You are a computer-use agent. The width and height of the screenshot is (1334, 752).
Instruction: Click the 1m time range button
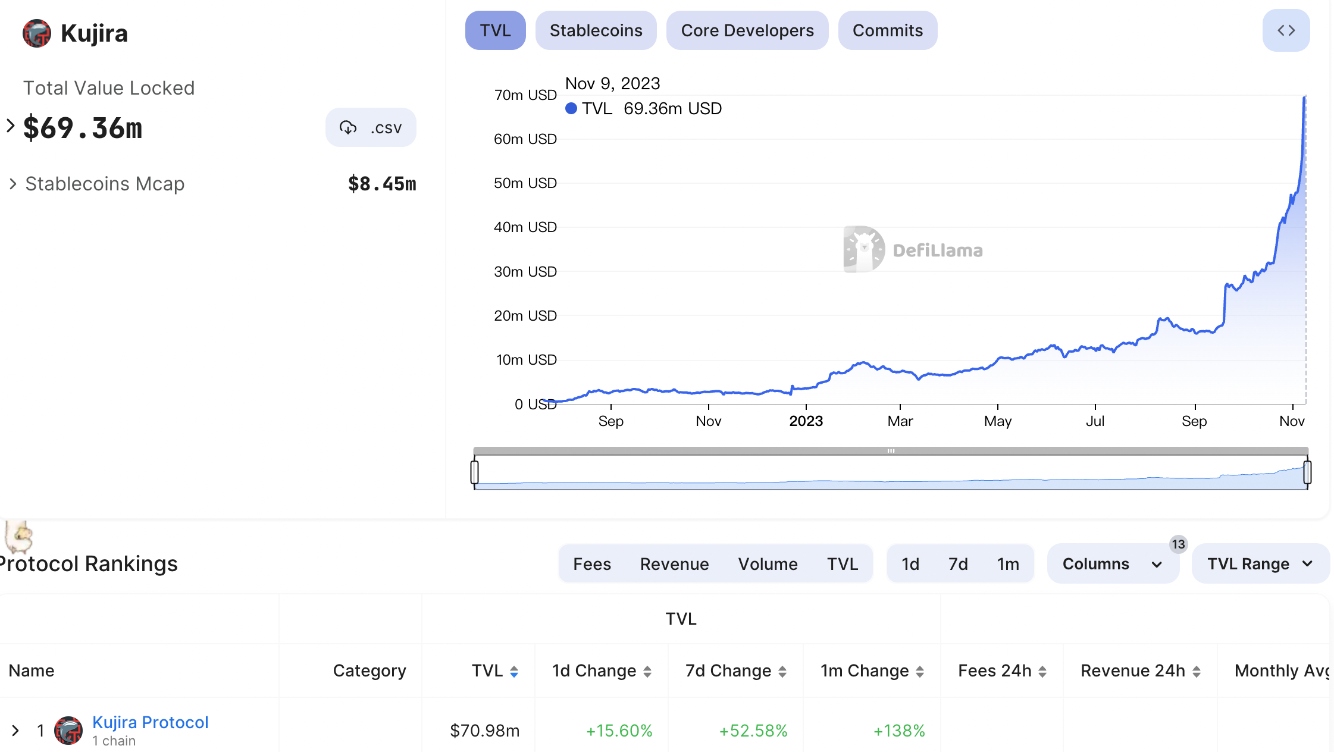point(1008,564)
